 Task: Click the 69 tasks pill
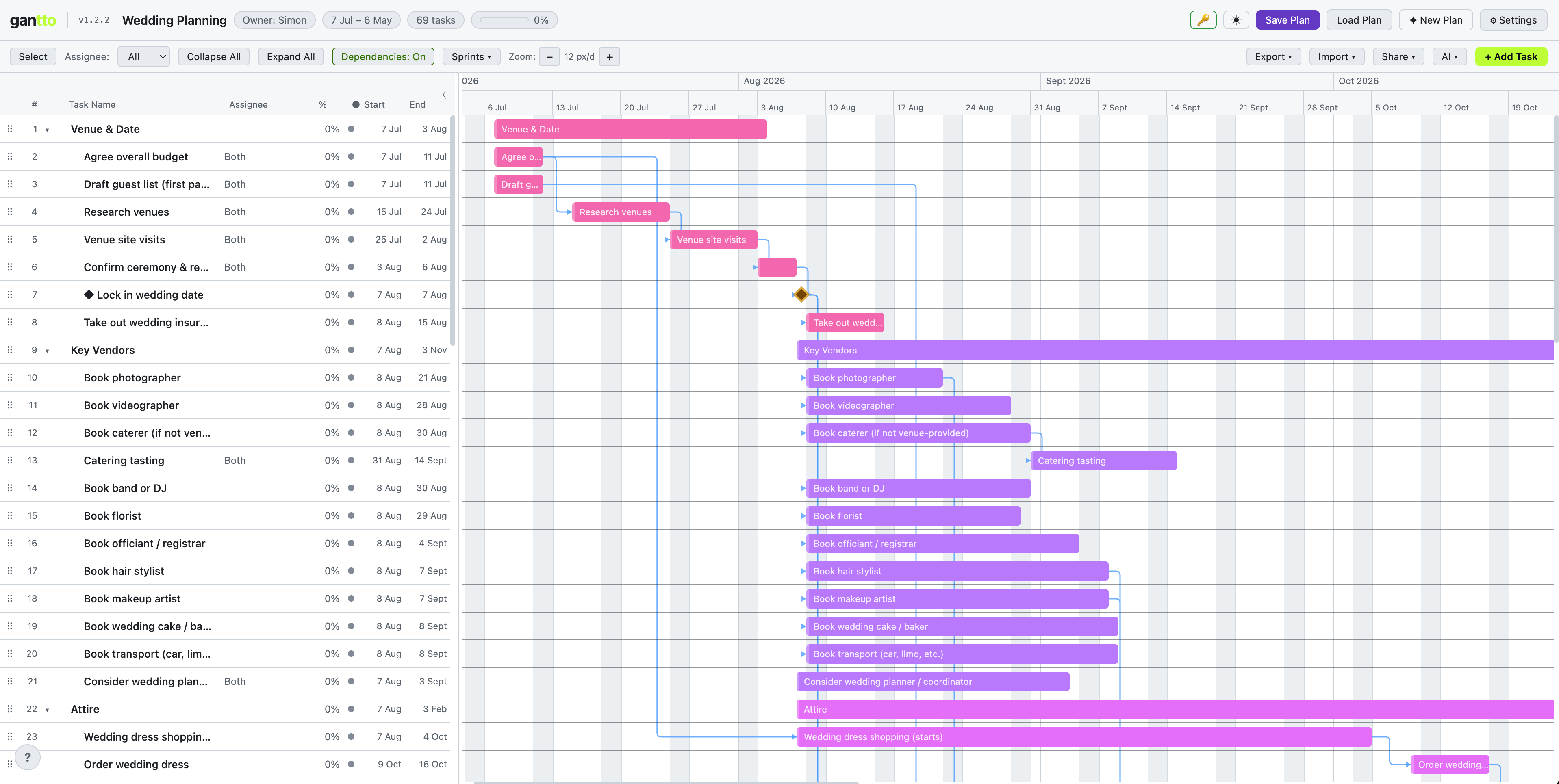click(x=436, y=20)
